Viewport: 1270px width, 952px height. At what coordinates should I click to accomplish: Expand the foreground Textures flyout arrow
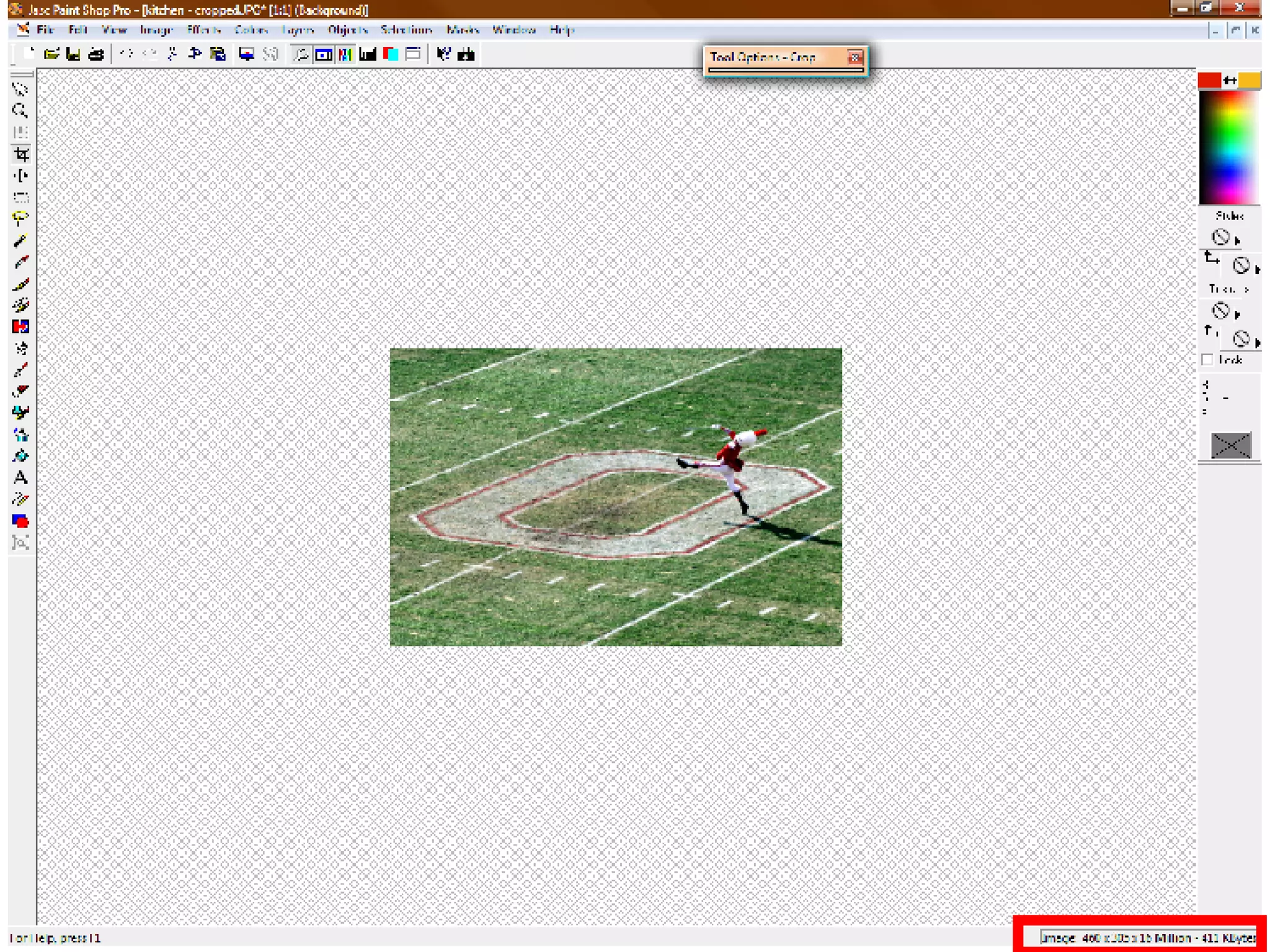pyautogui.click(x=1237, y=314)
